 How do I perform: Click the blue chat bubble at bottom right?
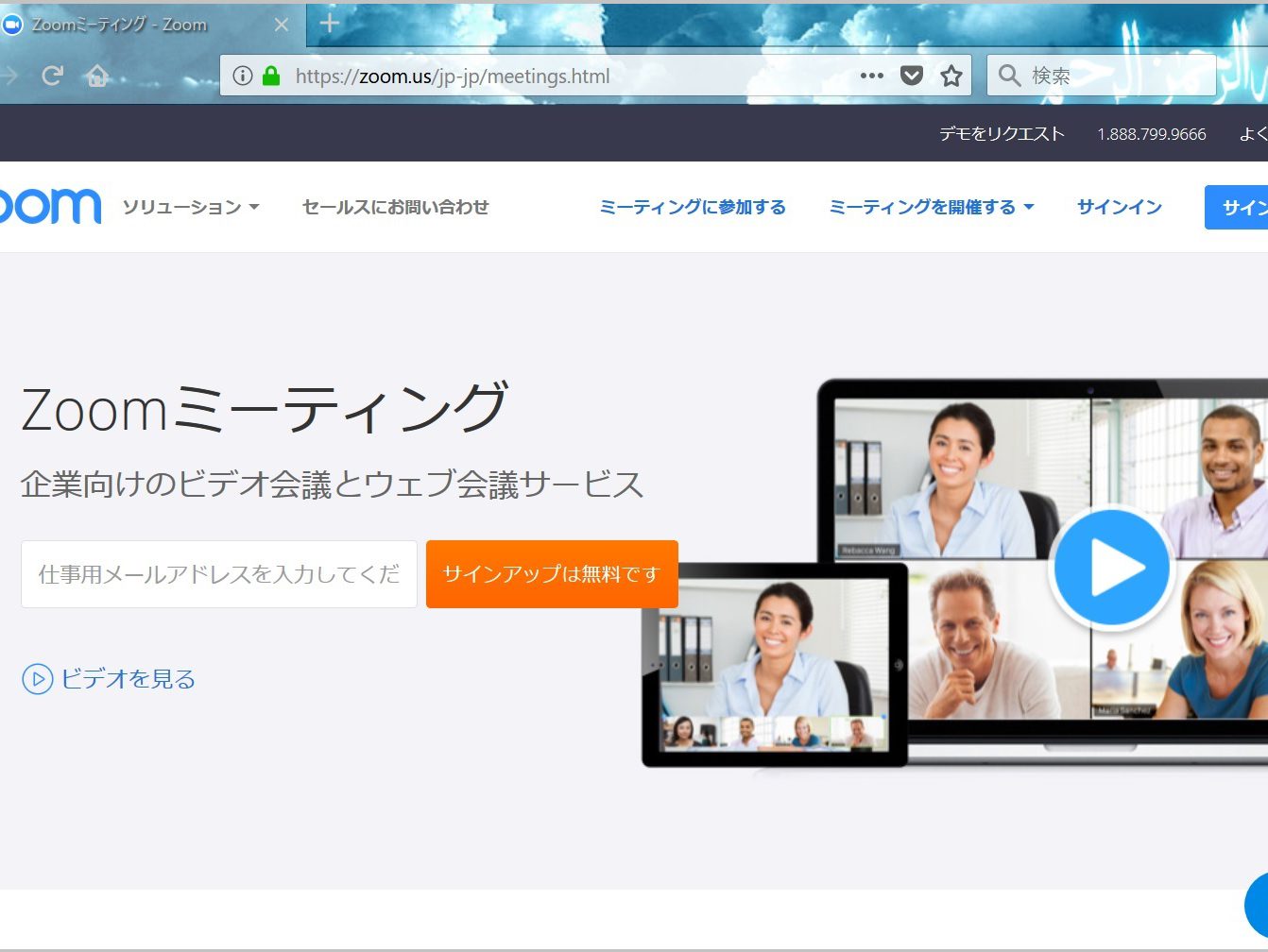tap(1257, 904)
